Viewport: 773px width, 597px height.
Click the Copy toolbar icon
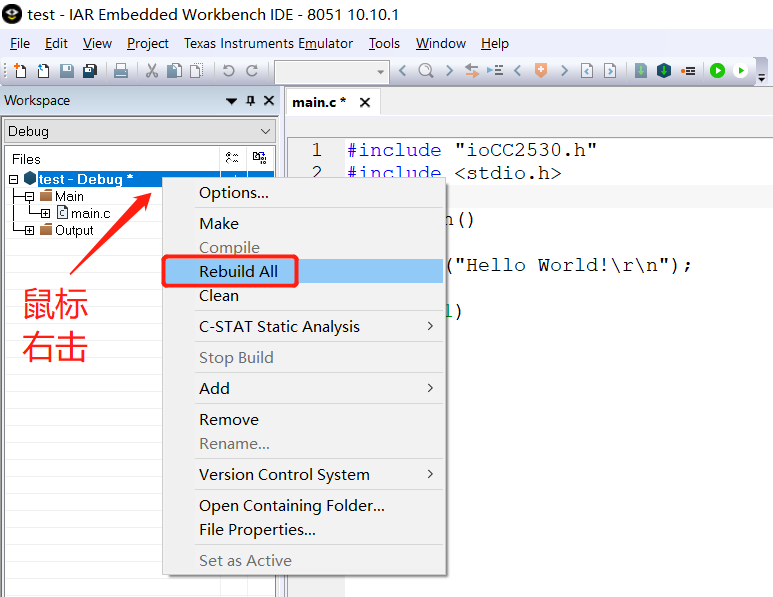coord(175,71)
